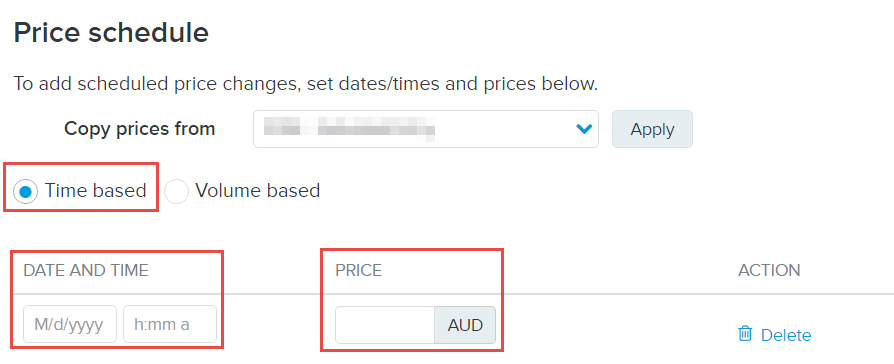This screenshot has height=364, width=894.
Task: Click the Time based label text
Action: click(x=96, y=190)
